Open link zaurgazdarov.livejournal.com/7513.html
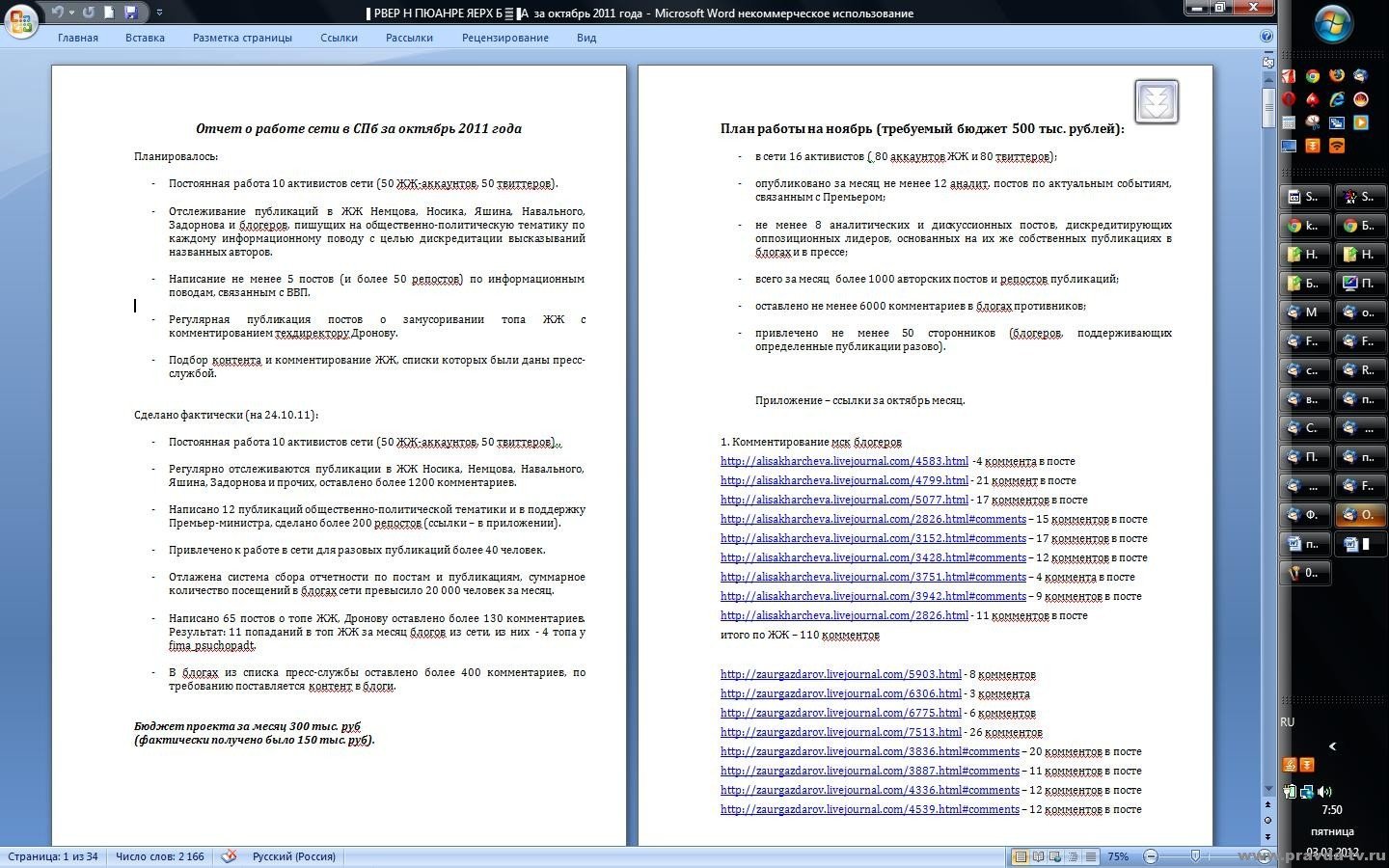Image resolution: width=1389 pixels, height=868 pixels. (841, 732)
